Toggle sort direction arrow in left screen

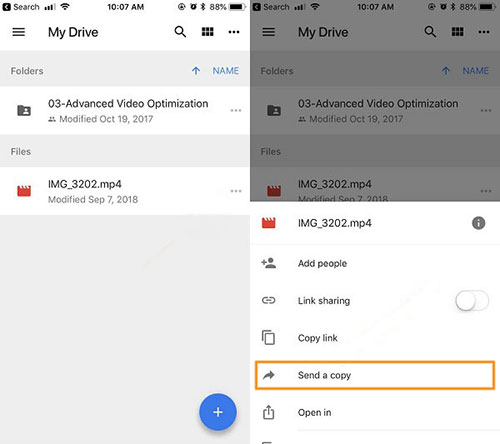click(196, 71)
